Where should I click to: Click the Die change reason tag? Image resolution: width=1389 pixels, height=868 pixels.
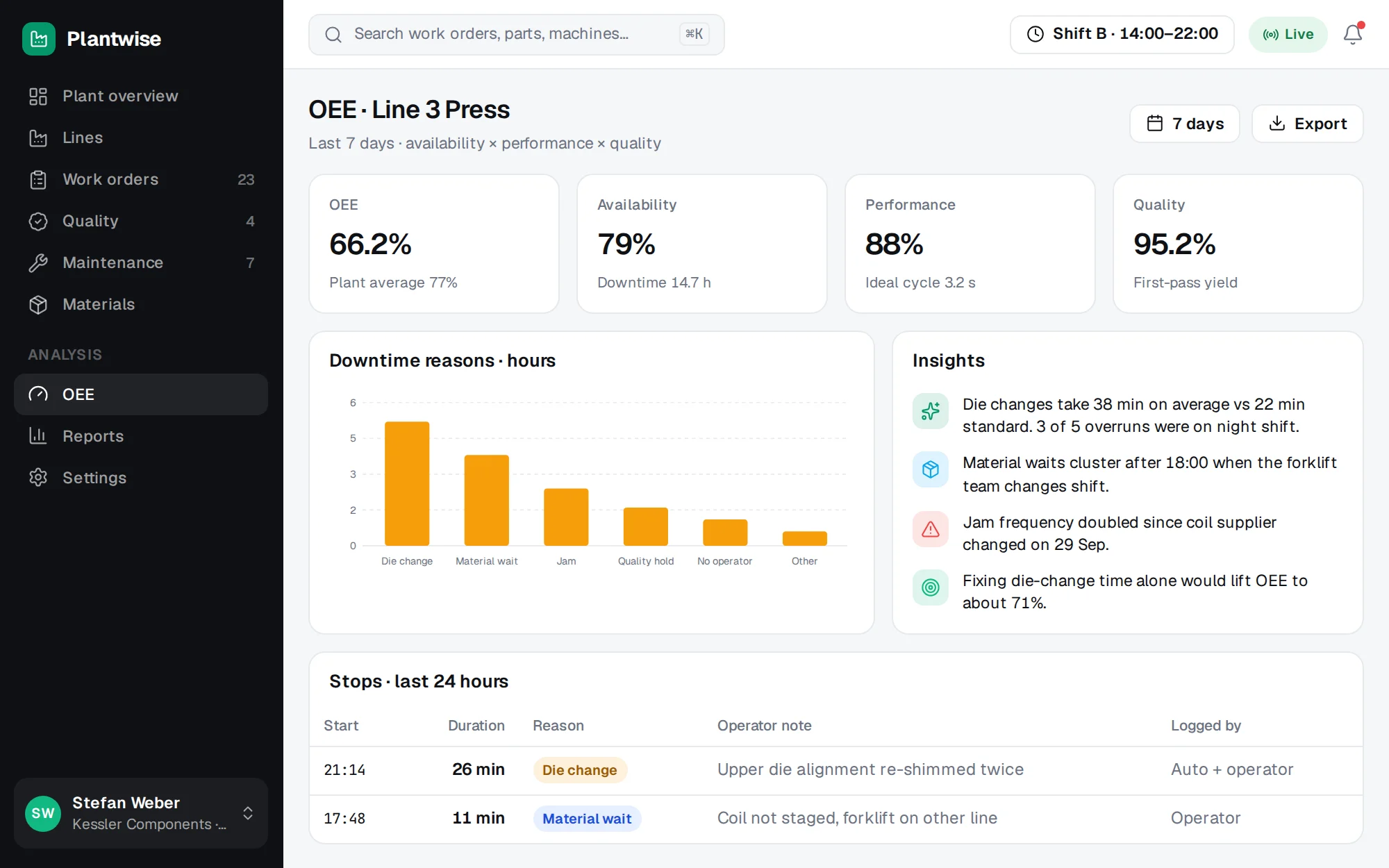(x=580, y=770)
